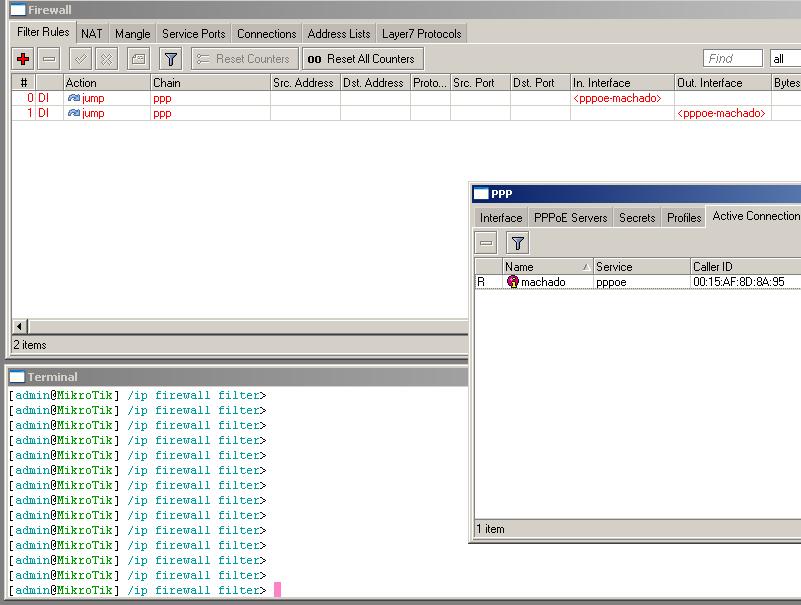
Task: Open the filter funnel in the PPP window
Action: 517,243
